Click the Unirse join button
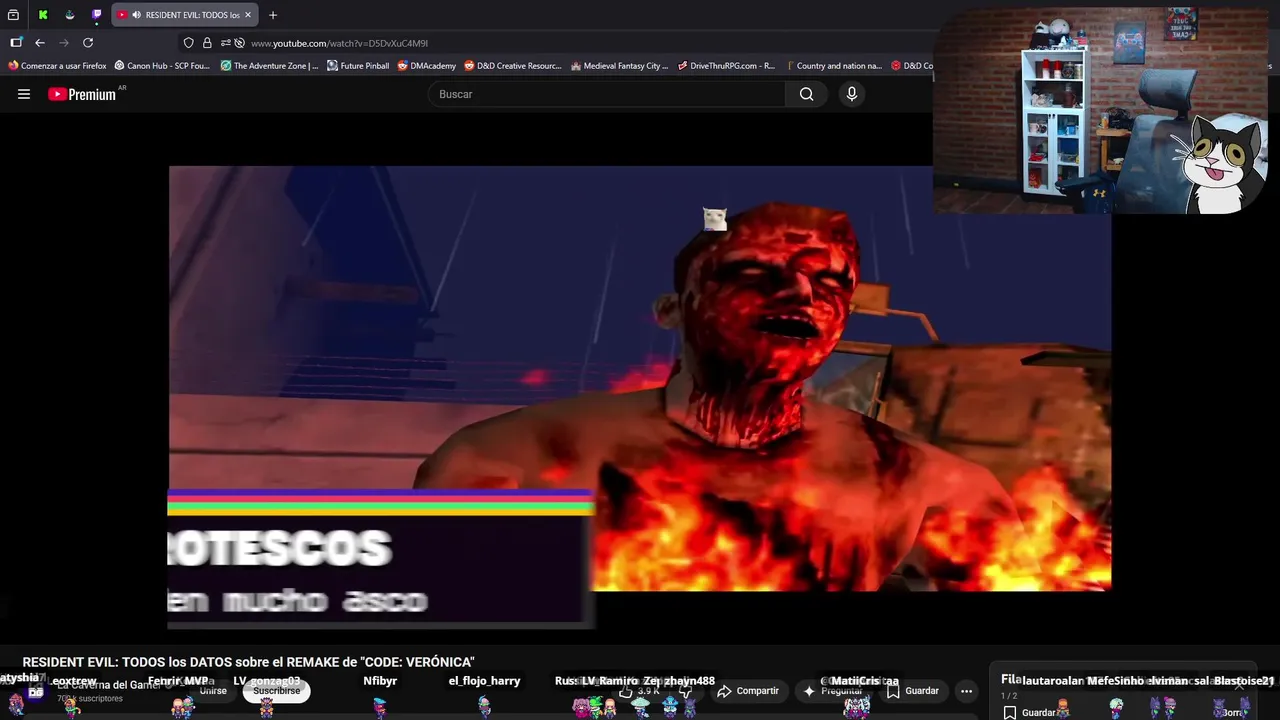Viewport: 1280px width, 720px height. click(213, 691)
